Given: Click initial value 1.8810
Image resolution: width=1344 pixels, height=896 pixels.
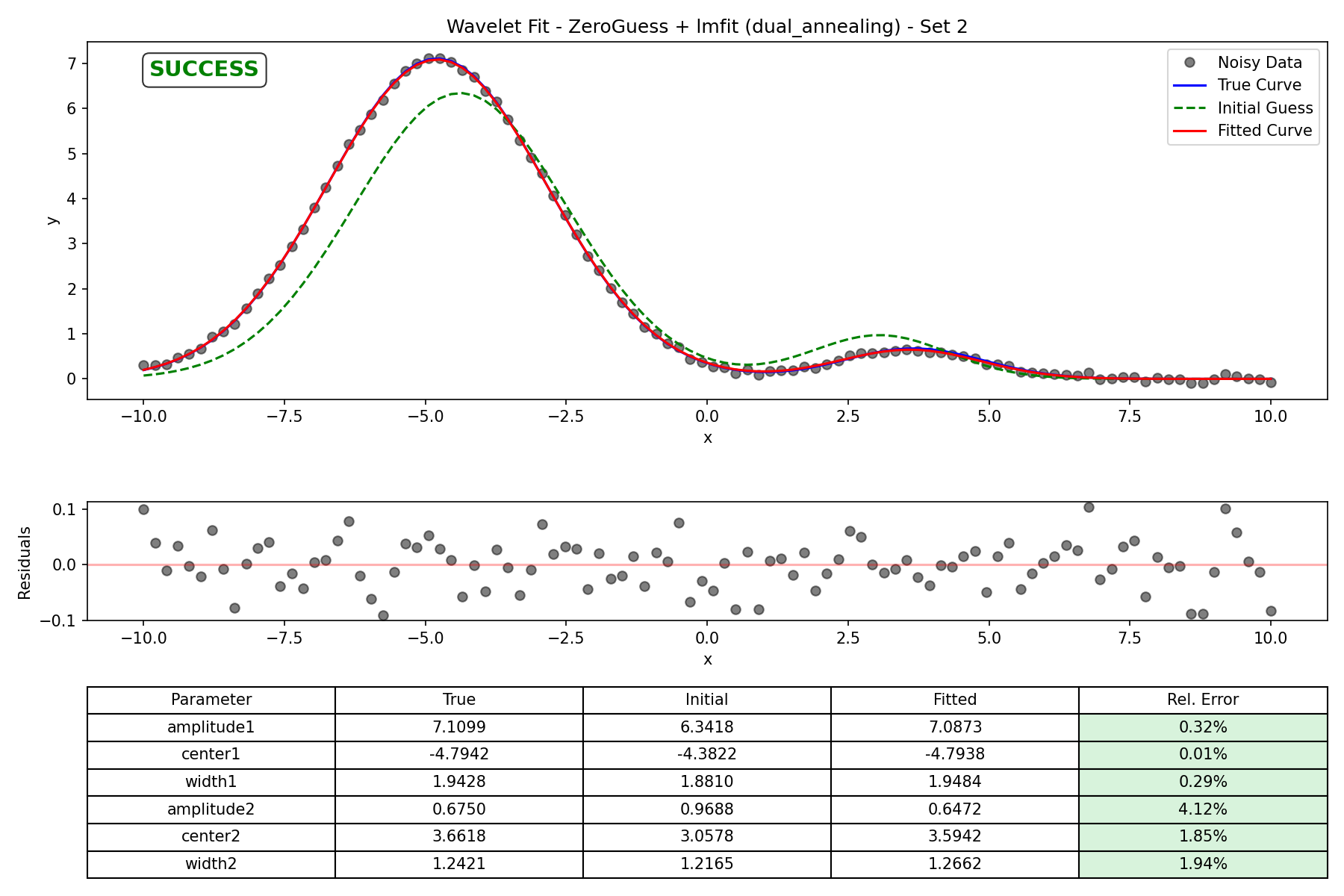Looking at the screenshot, I should click(x=707, y=783).
